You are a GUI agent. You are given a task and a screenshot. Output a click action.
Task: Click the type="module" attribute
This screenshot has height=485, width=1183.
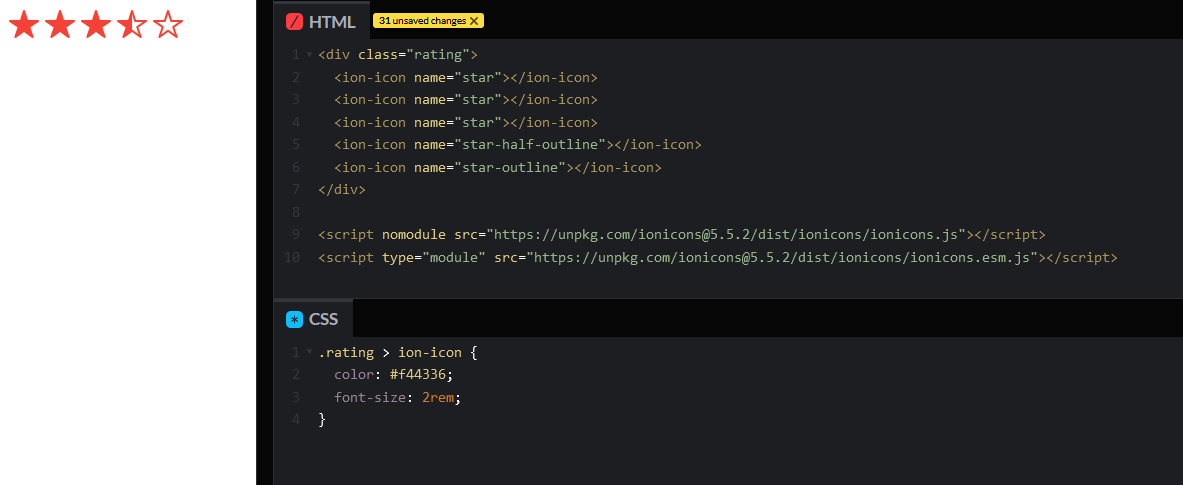434,257
